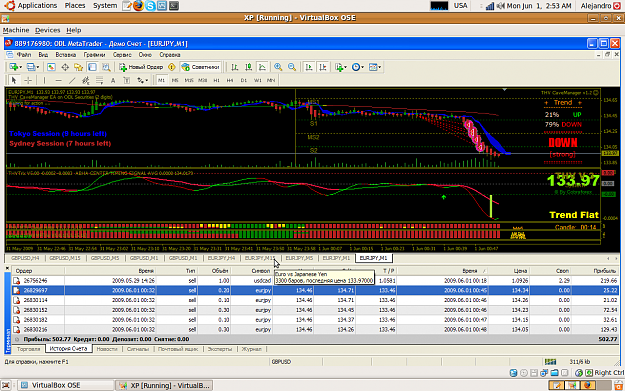The height and width of the screenshot is (391, 625).
Task: Open the Графики menu
Action: tap(94, 55)
